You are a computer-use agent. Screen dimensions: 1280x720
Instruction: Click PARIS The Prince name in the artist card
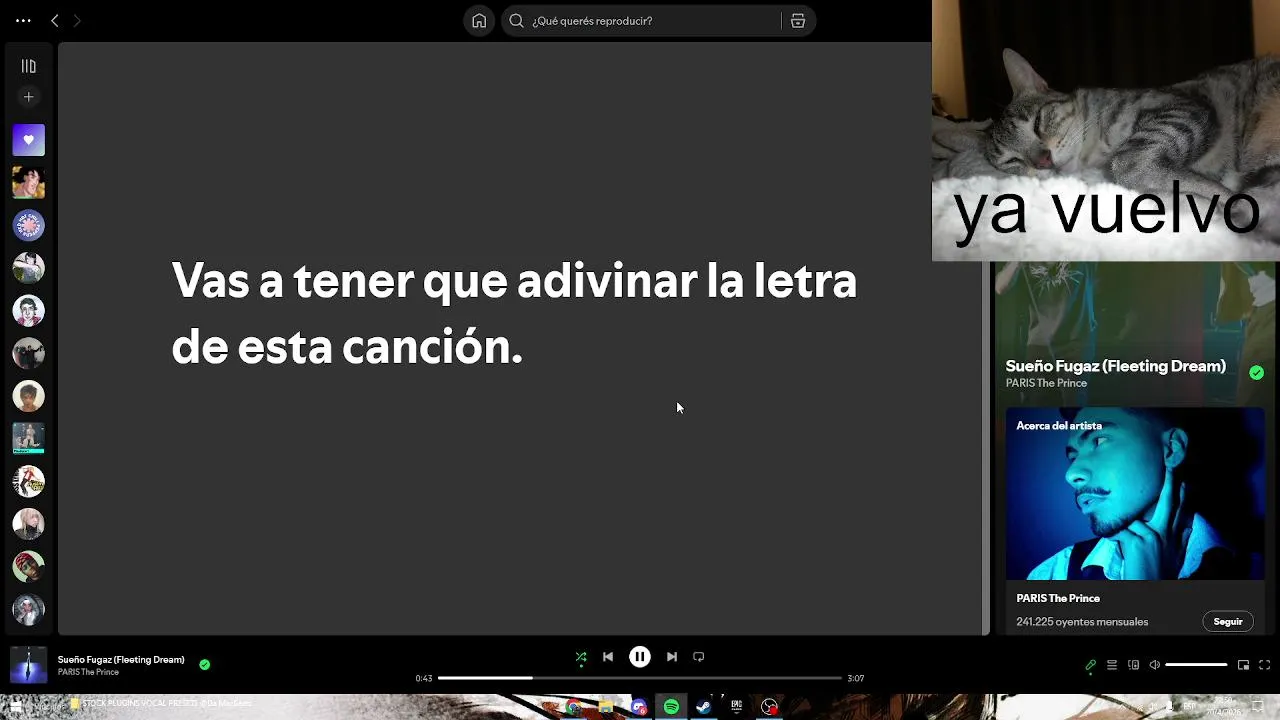[1058, 598]
